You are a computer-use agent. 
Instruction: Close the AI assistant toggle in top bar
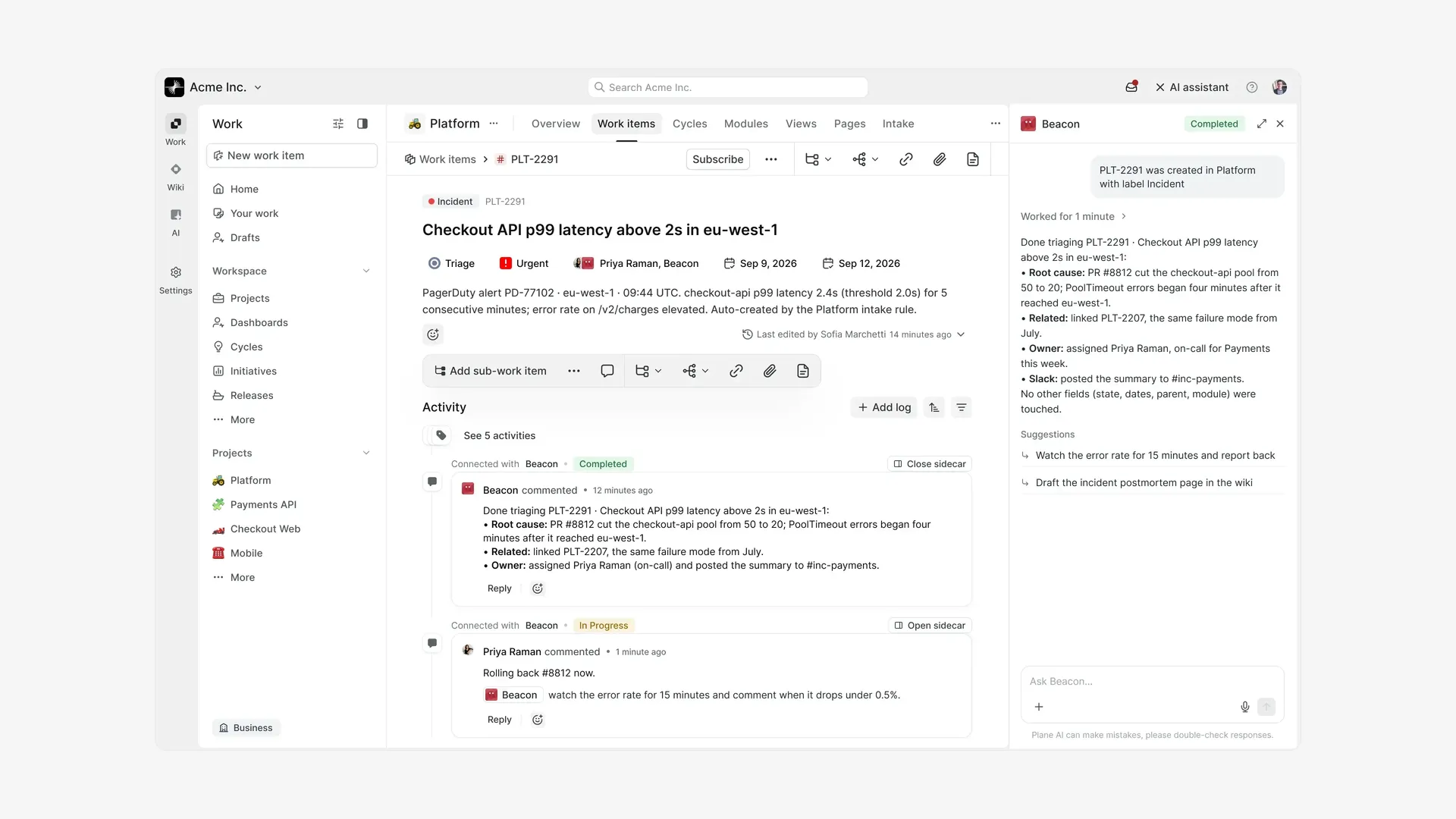(1191, 87)
